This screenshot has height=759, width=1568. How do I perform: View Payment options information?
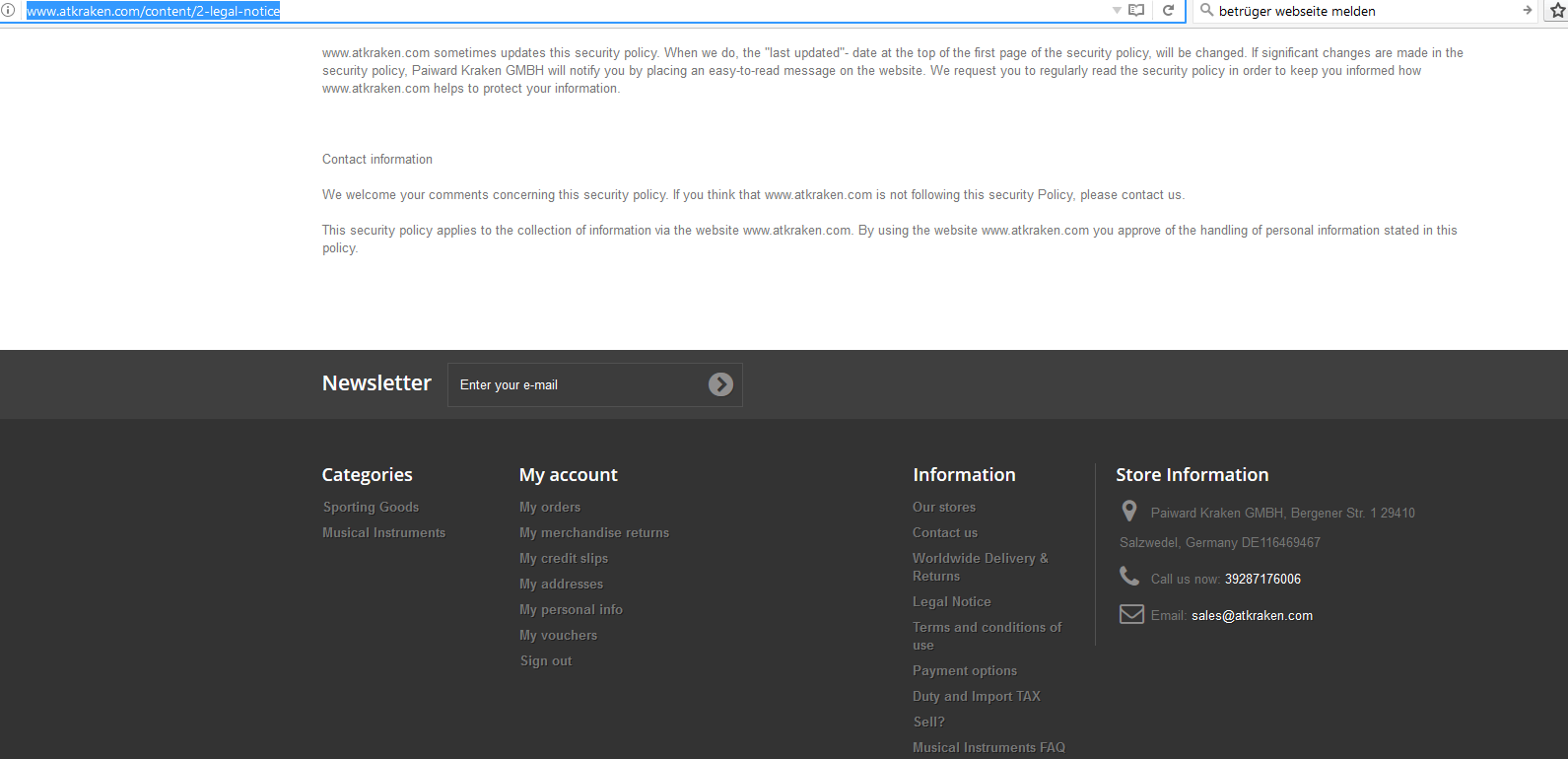coord(964,670)
